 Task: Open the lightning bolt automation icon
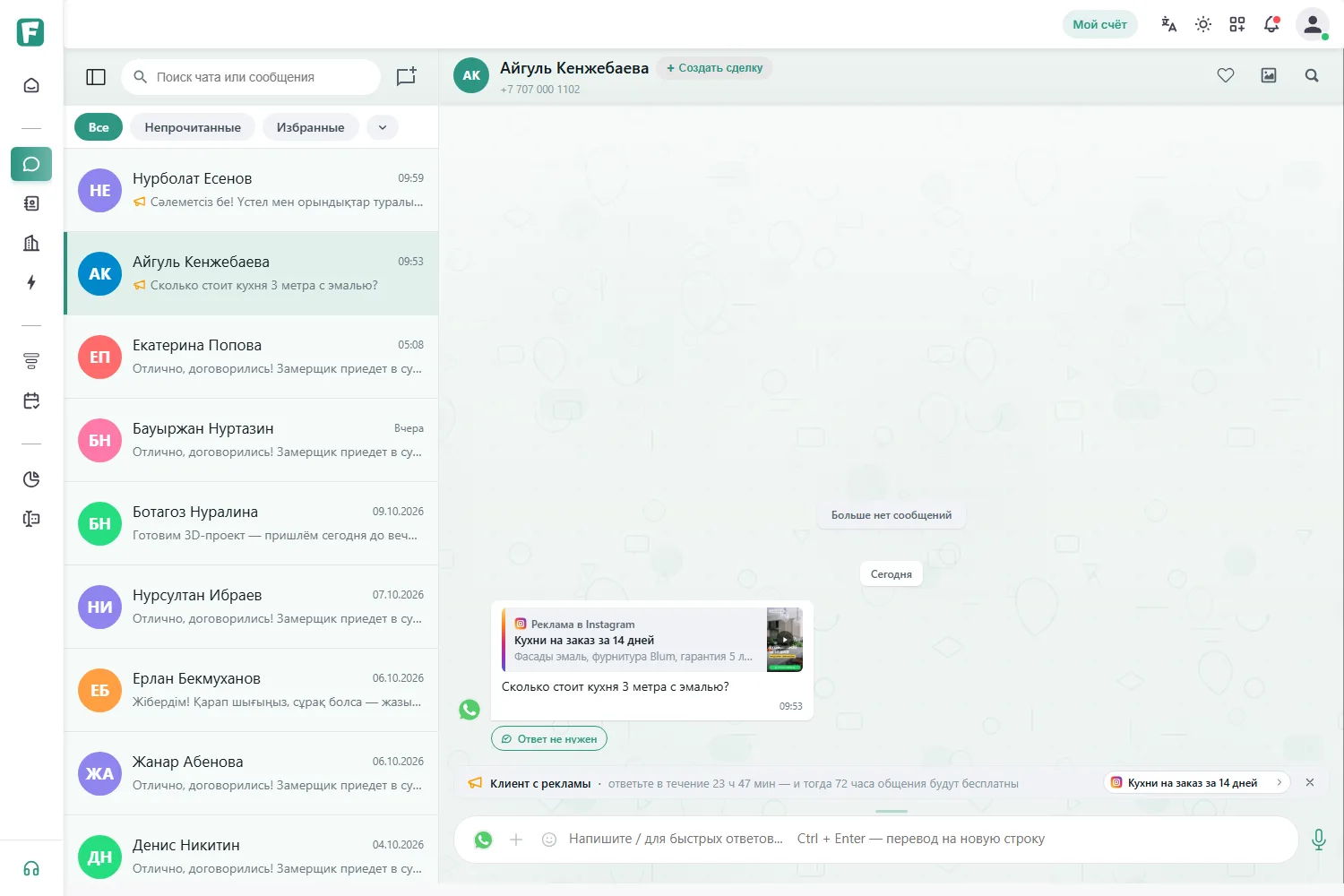click(x=31, y=282)
